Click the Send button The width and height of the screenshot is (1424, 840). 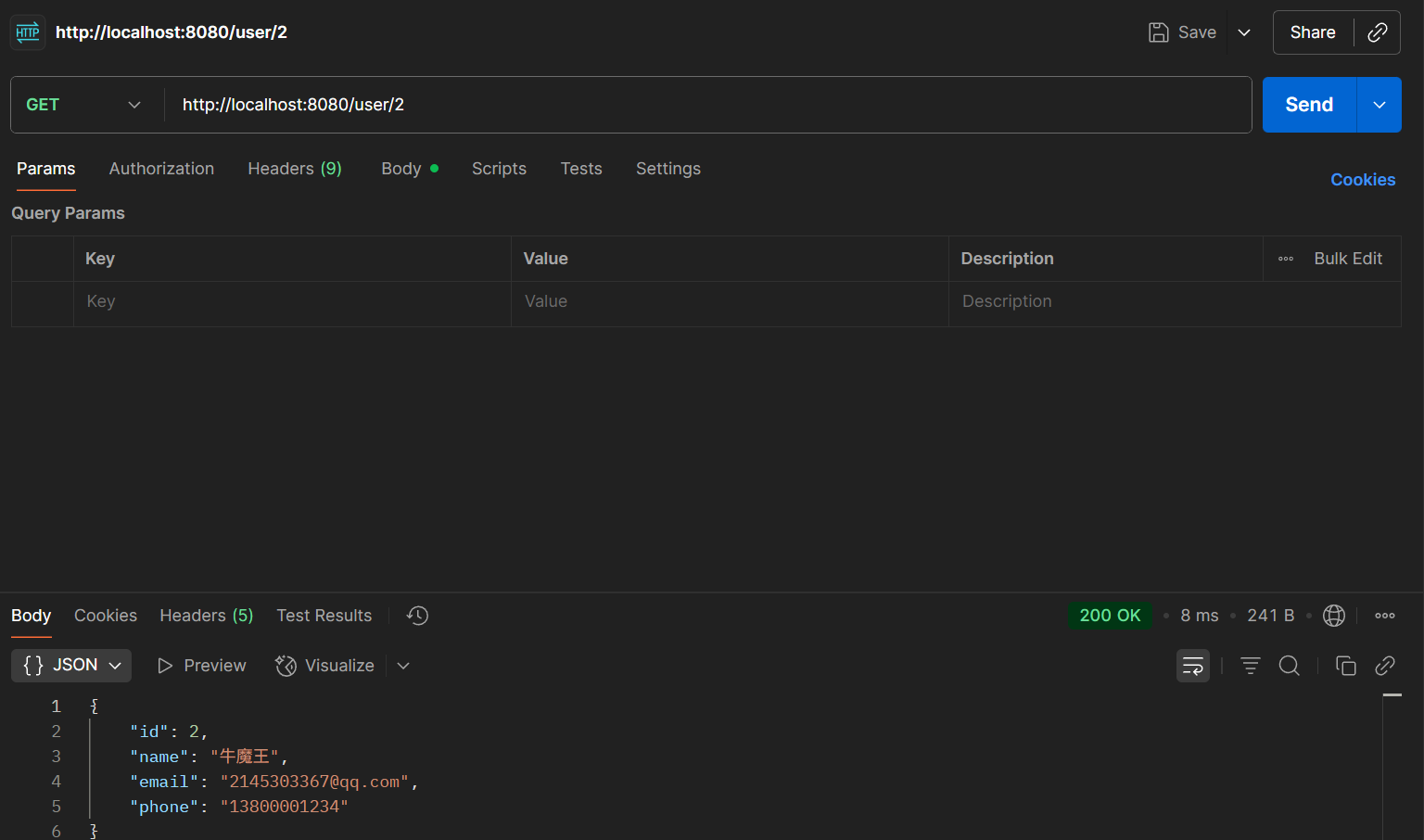(1308, 105)
